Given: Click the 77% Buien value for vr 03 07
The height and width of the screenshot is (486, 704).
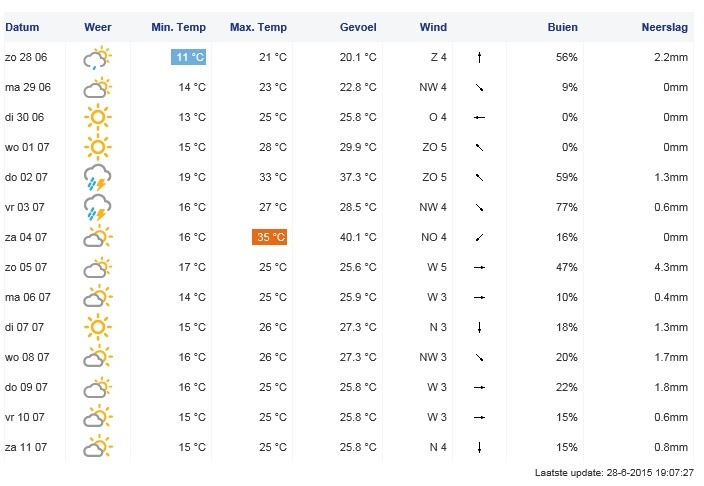Looking at the screenshot, I should (568, 208).
